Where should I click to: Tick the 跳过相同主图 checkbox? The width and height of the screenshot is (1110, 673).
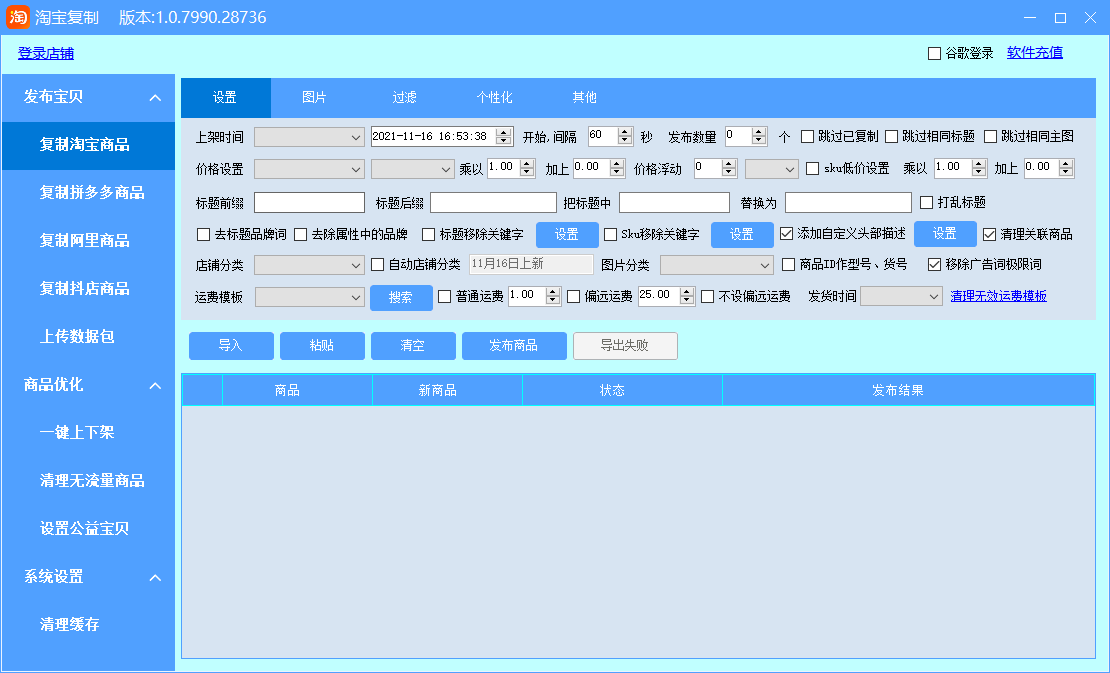tap(991, 137)
